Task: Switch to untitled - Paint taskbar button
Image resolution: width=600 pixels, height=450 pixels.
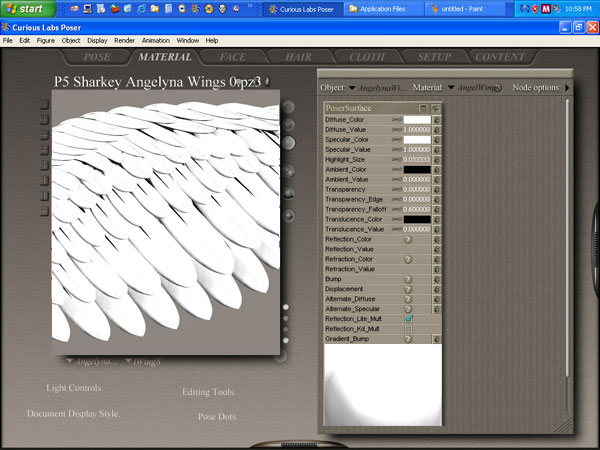Action: [463, 9]
